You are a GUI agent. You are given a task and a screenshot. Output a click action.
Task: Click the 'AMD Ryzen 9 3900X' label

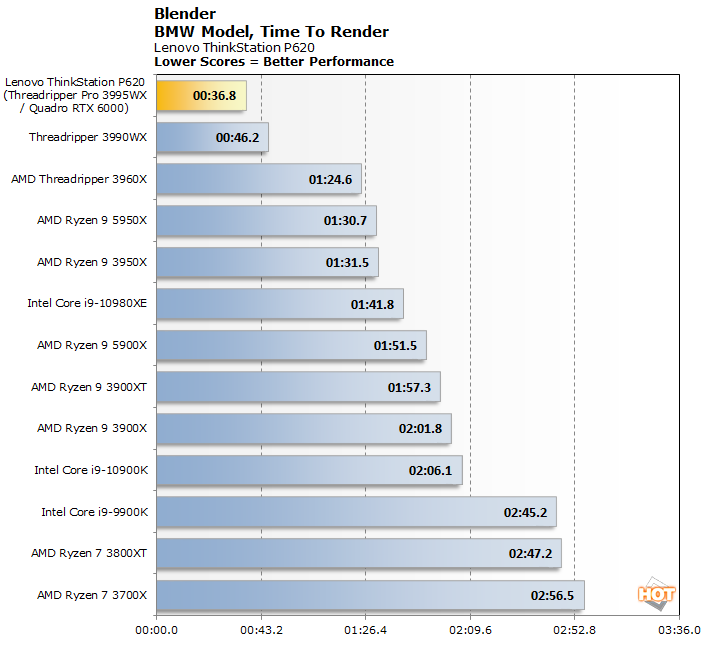pyautogui.click(x=92, y=428)
